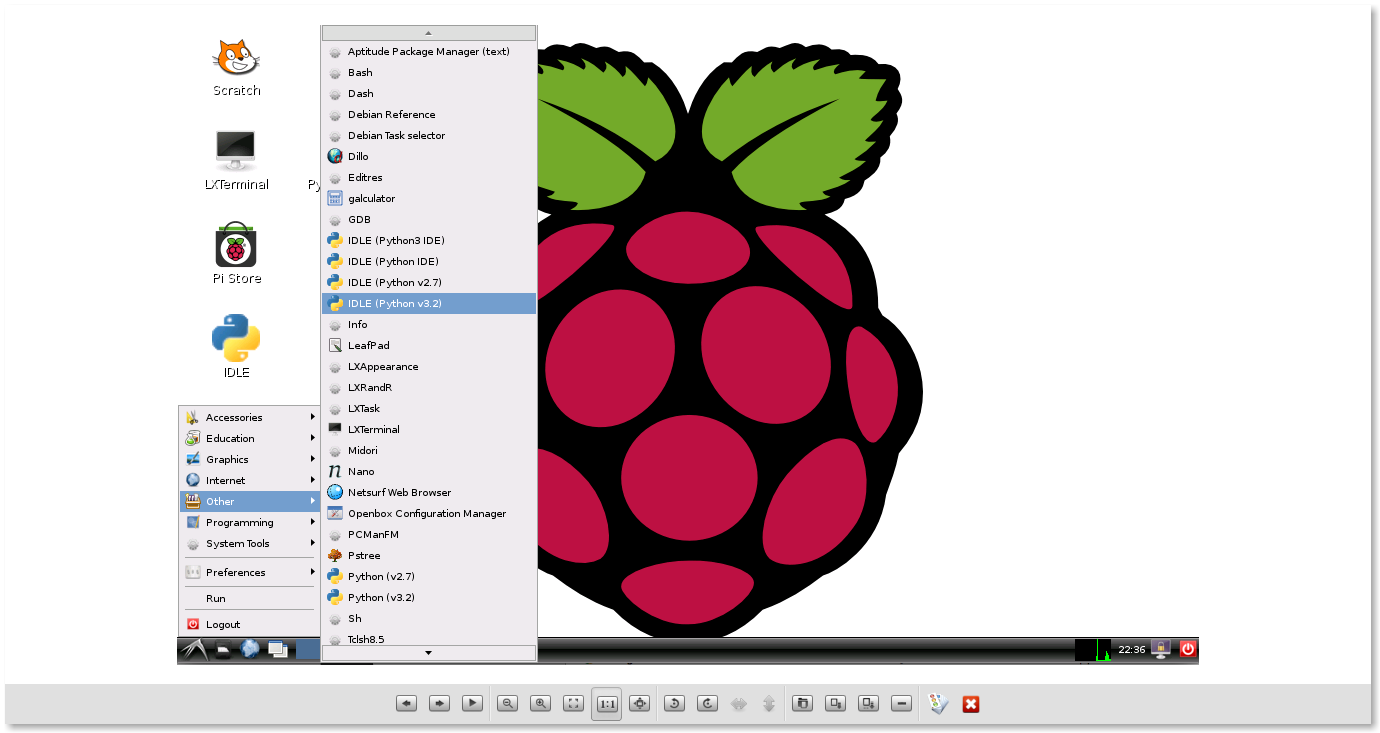Delete the current image

901,703
